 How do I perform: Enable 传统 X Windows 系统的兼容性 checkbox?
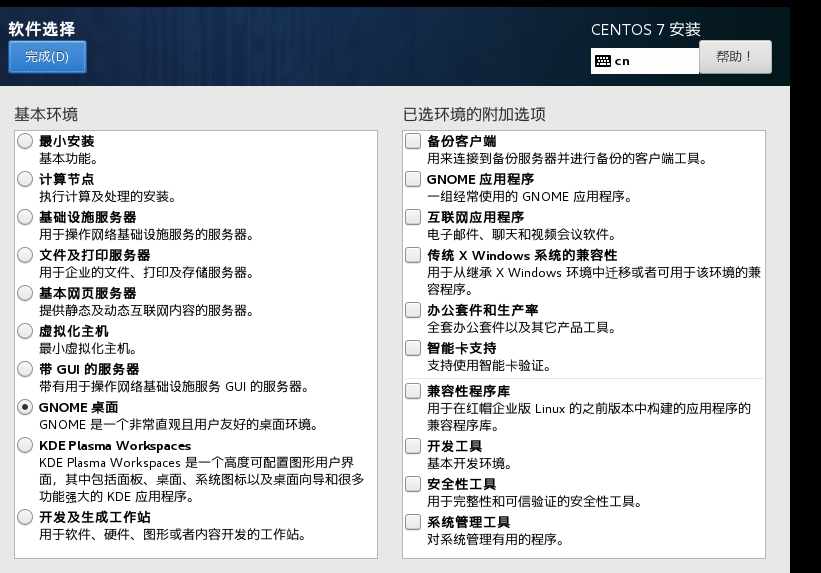coord(413,255)
